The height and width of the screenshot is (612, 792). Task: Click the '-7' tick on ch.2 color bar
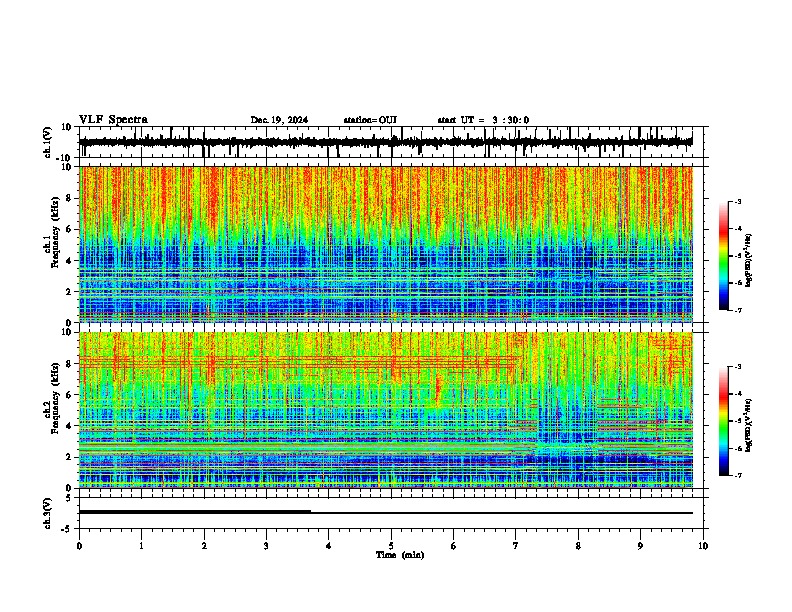738,475
